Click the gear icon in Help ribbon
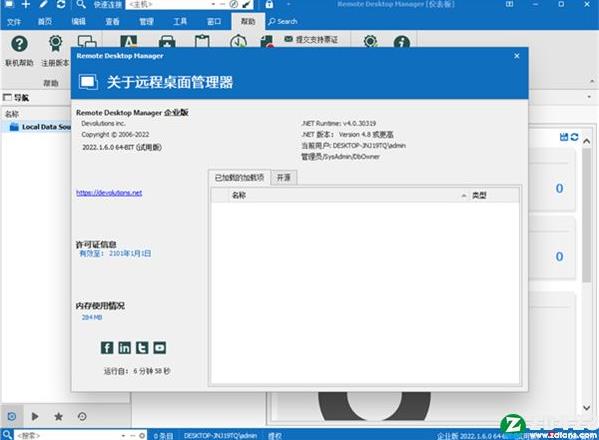Image resolution: width=599 pixels, height=440 pixels. [370, 41]
